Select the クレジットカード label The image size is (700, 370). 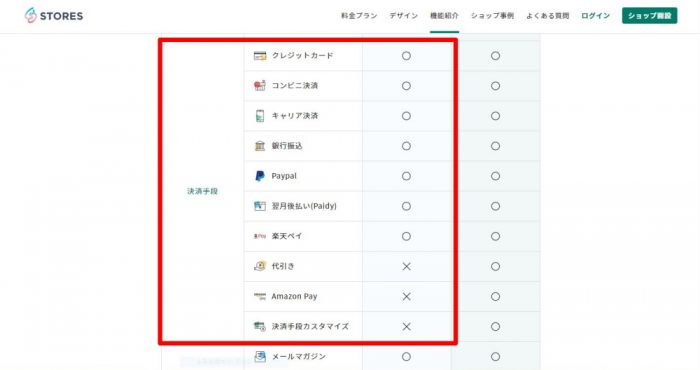[302, 56]
